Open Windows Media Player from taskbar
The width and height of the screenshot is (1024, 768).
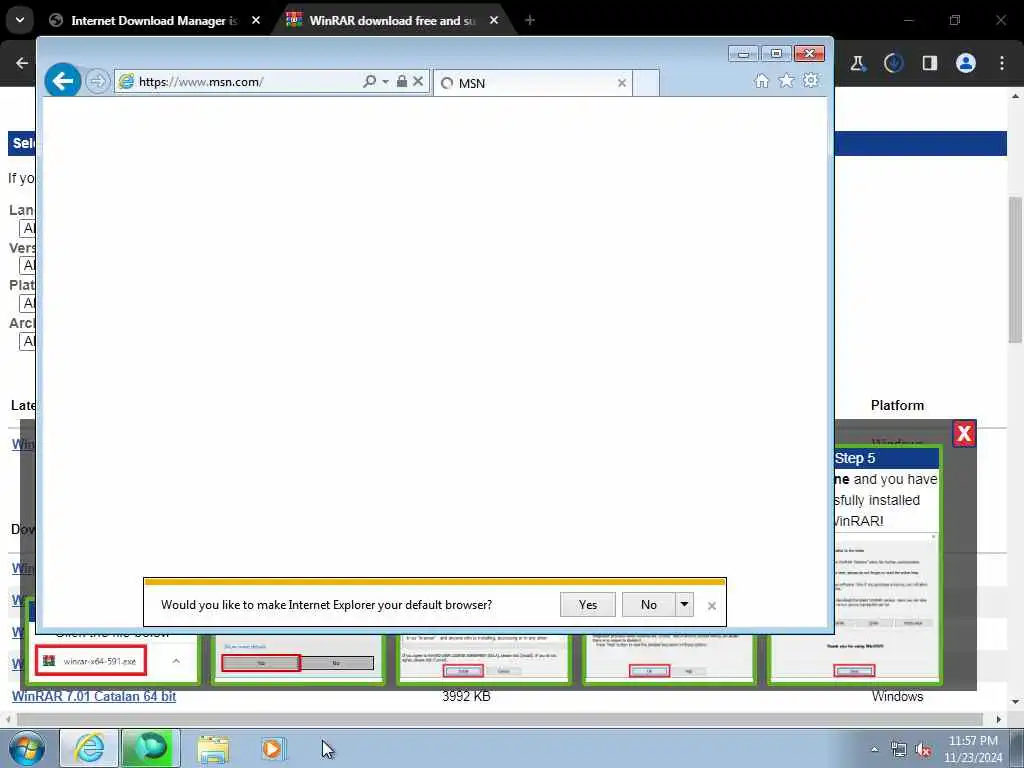[273, 748]
